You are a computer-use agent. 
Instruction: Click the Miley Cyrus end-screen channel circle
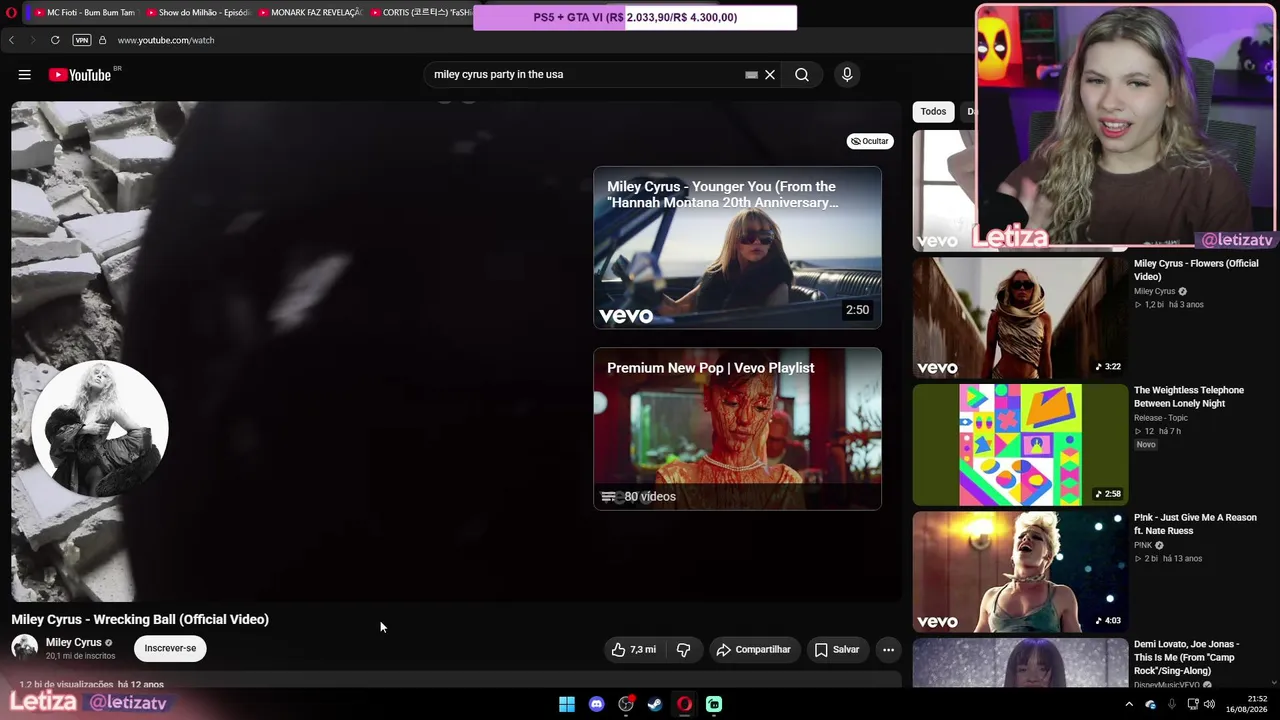100,429
